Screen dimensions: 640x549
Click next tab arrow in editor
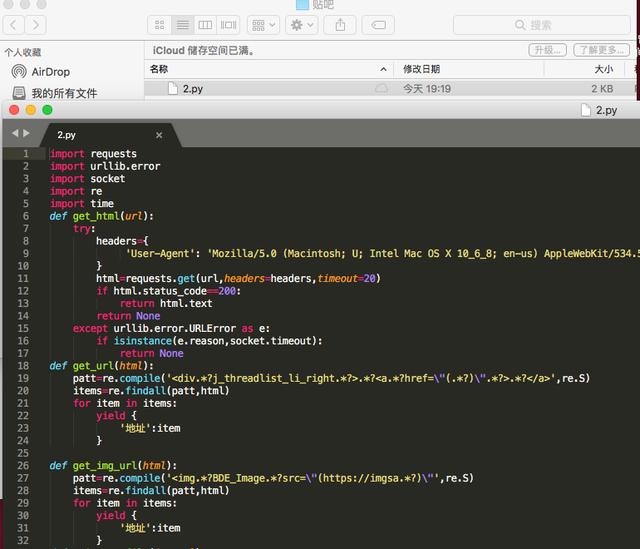click(27, 133)
